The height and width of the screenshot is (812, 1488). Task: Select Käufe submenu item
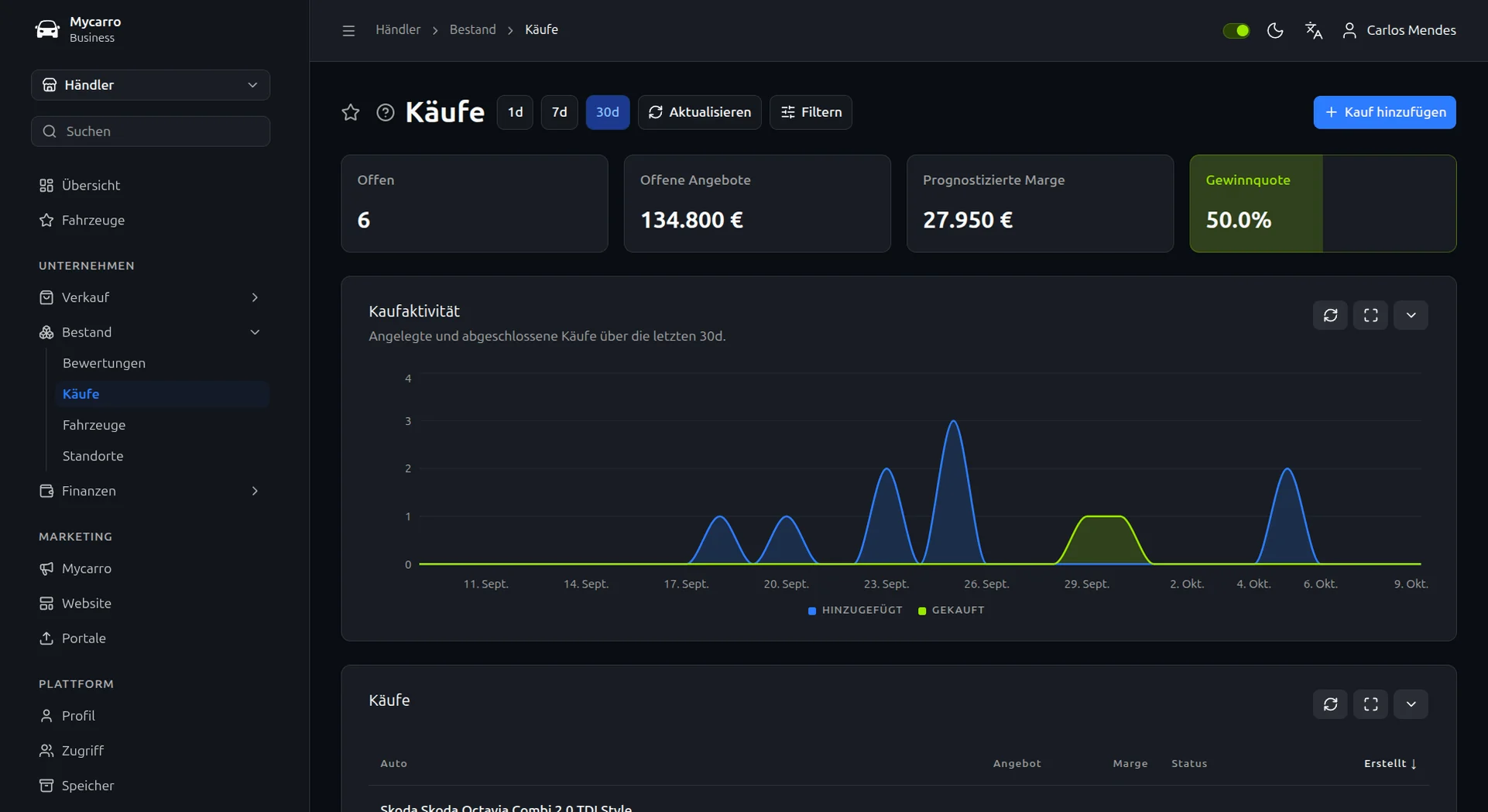click(162, 394)
